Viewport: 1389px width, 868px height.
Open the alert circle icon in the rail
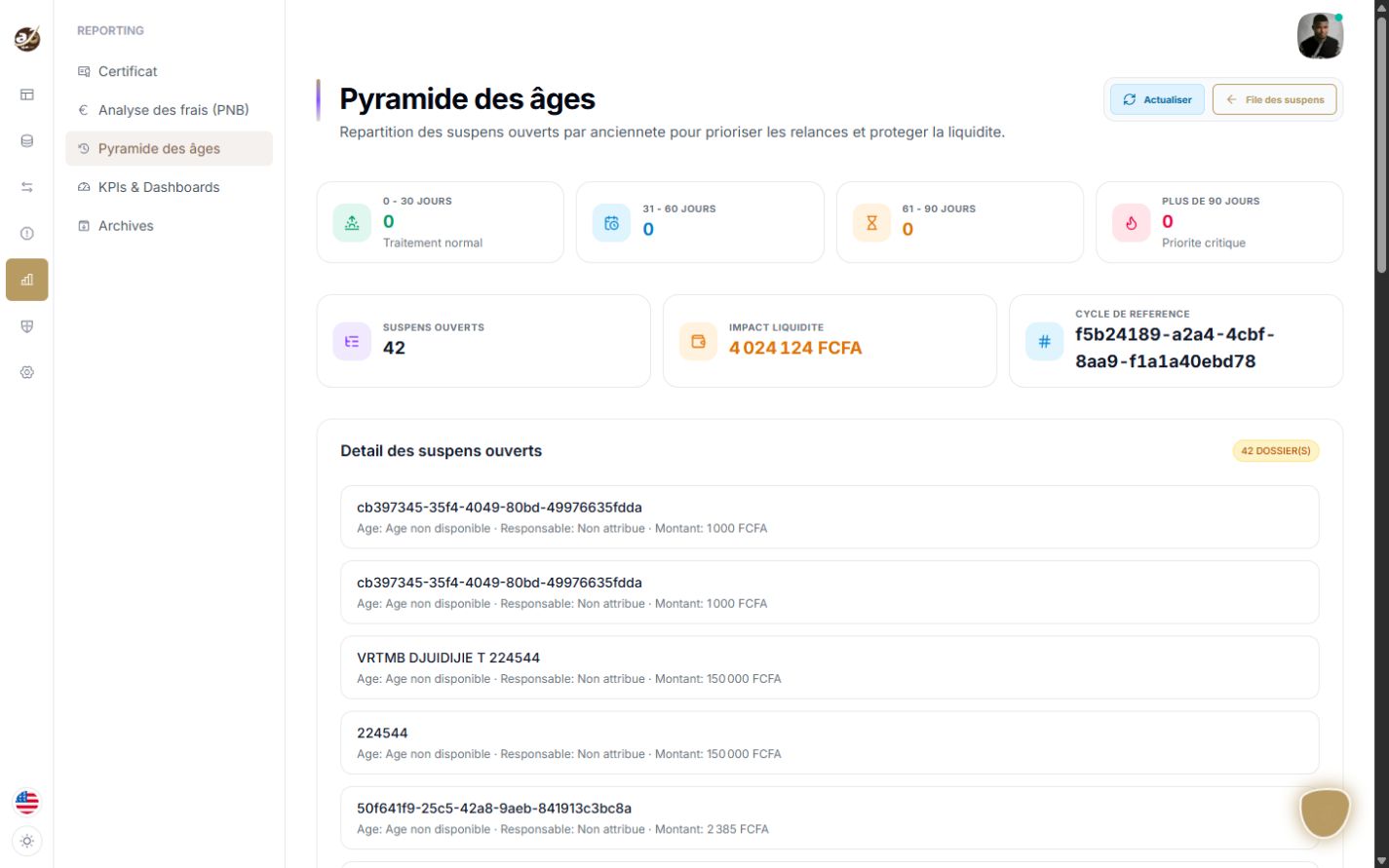[26, 234]
